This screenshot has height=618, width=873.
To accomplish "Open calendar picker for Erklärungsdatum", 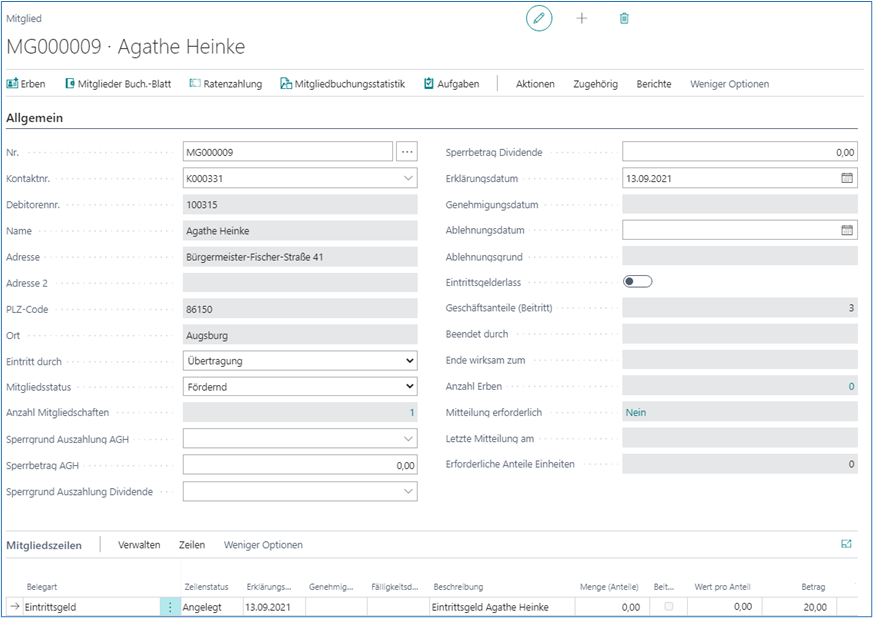I will click(x=847, y=178).
